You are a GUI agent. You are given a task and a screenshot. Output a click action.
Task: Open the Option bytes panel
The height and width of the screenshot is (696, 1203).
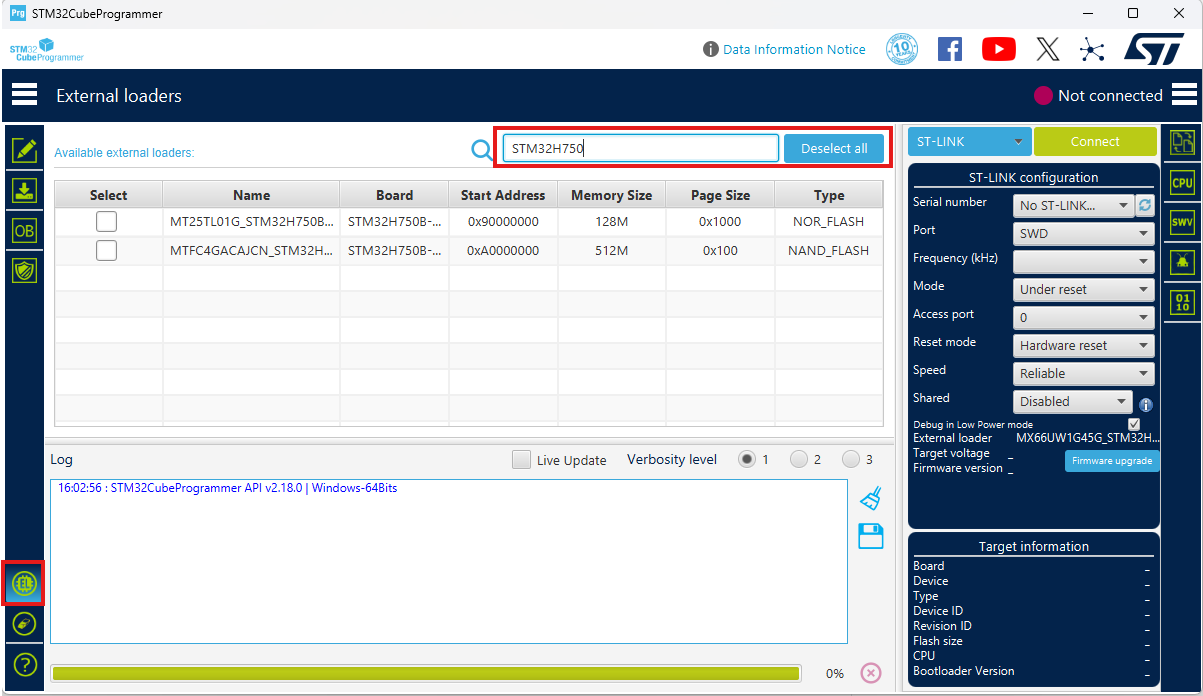22,229
